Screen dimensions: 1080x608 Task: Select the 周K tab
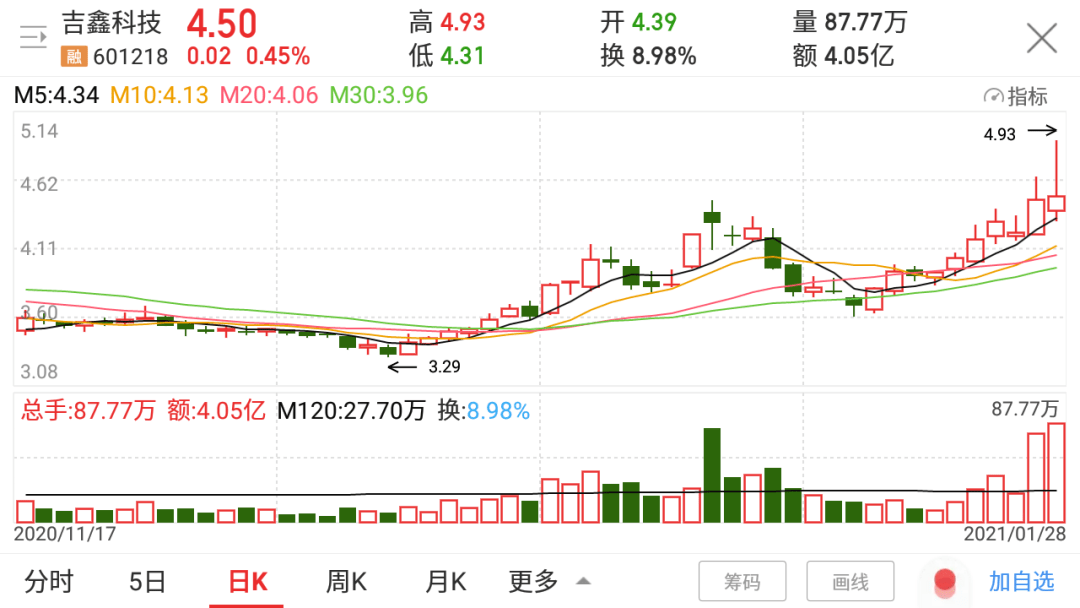click(346, 582)
